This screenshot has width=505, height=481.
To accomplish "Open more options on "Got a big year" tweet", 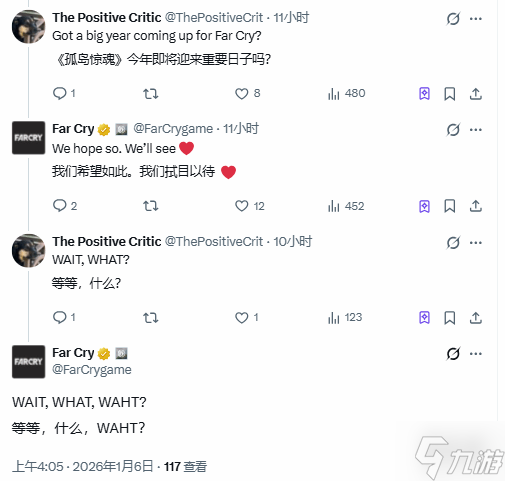I will [476, 19].
